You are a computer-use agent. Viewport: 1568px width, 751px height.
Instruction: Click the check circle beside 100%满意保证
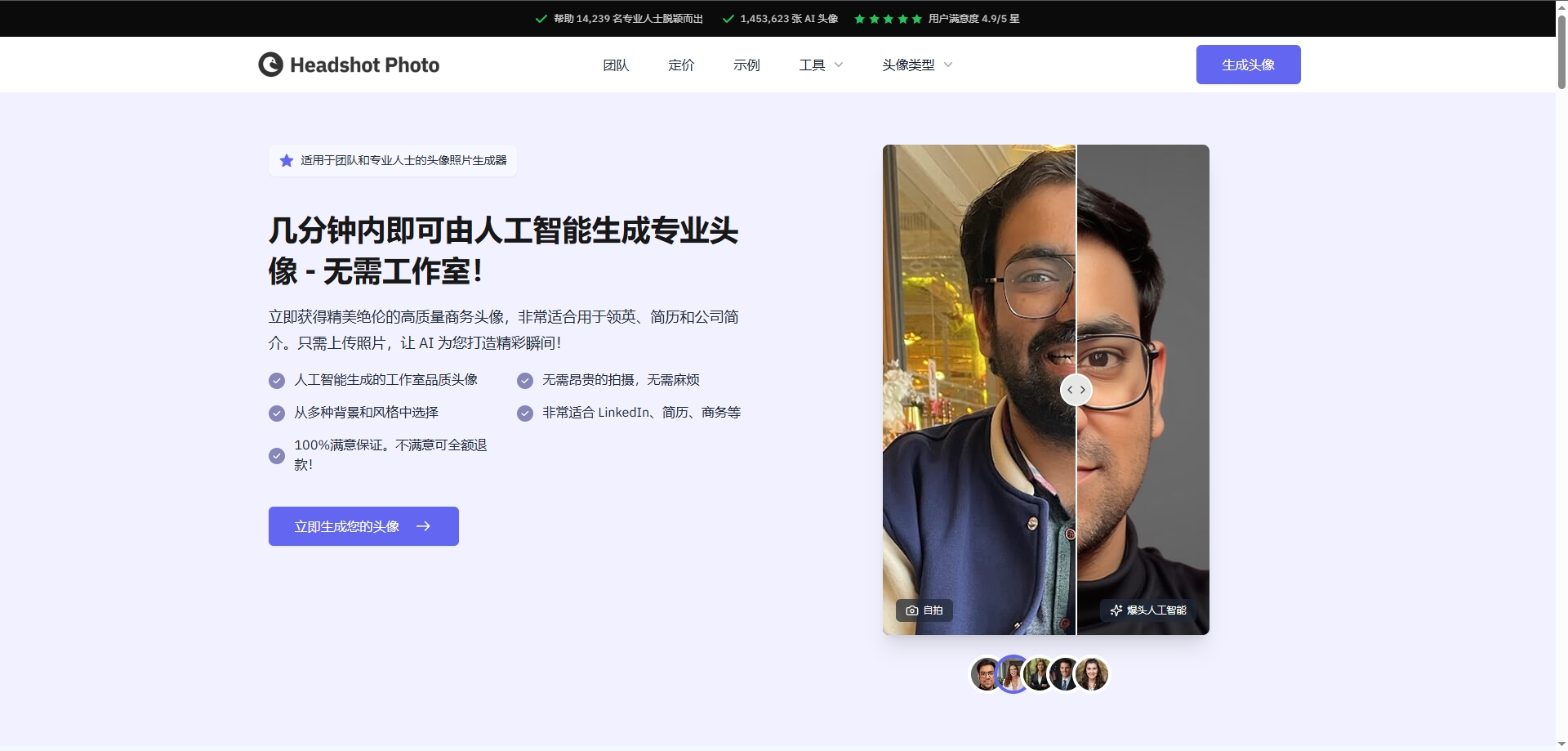pos(277,455)
